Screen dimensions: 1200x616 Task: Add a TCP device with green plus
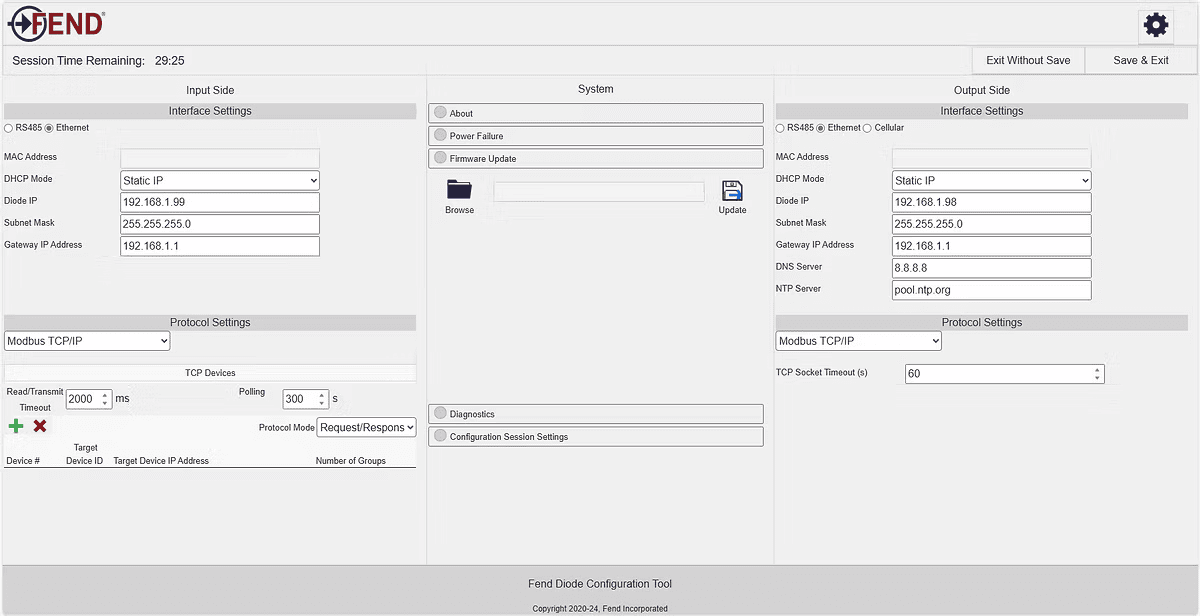tap(16, 426)
